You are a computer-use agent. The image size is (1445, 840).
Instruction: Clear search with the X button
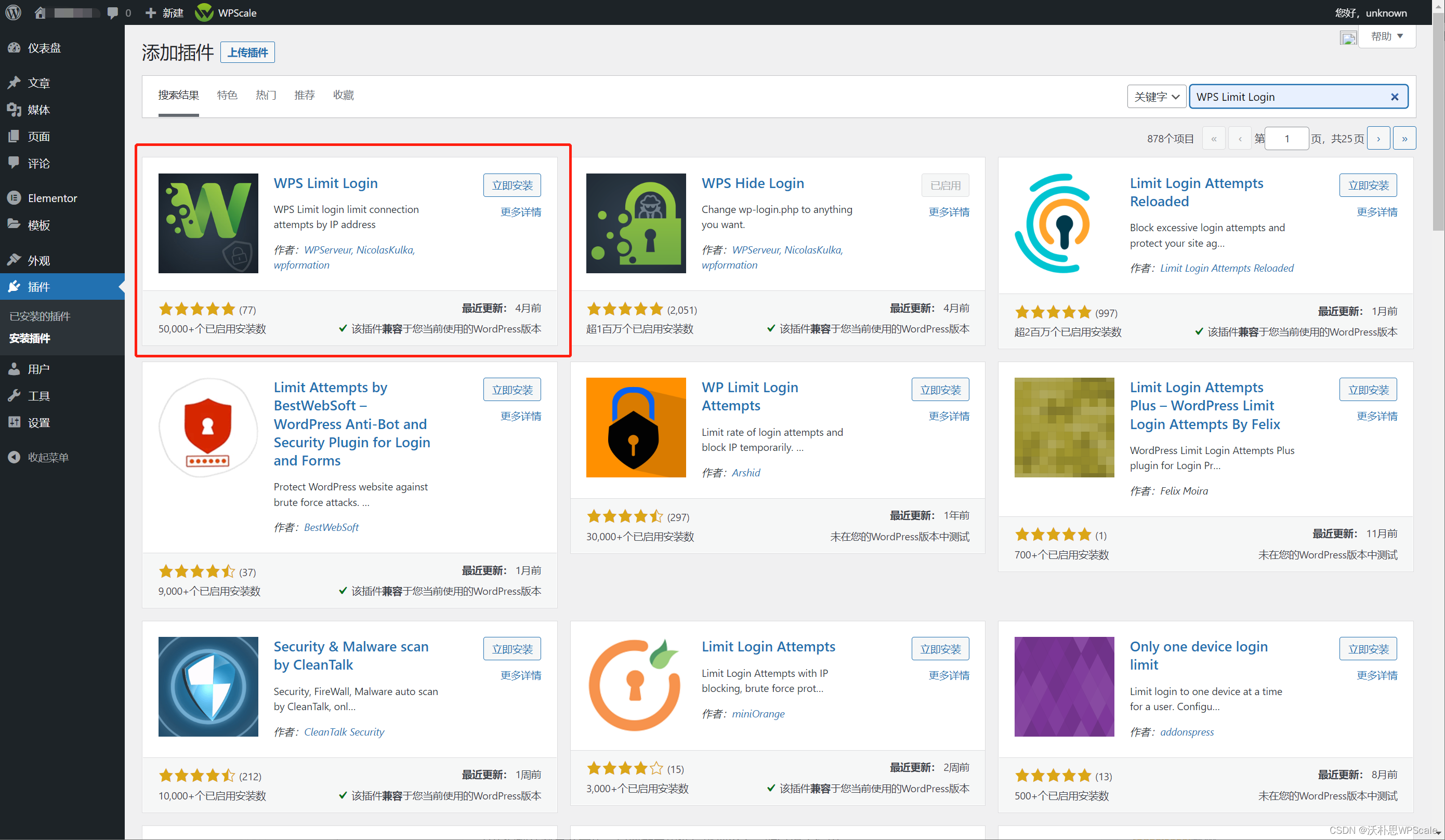pyautogui.click(x=1394, y=97)
